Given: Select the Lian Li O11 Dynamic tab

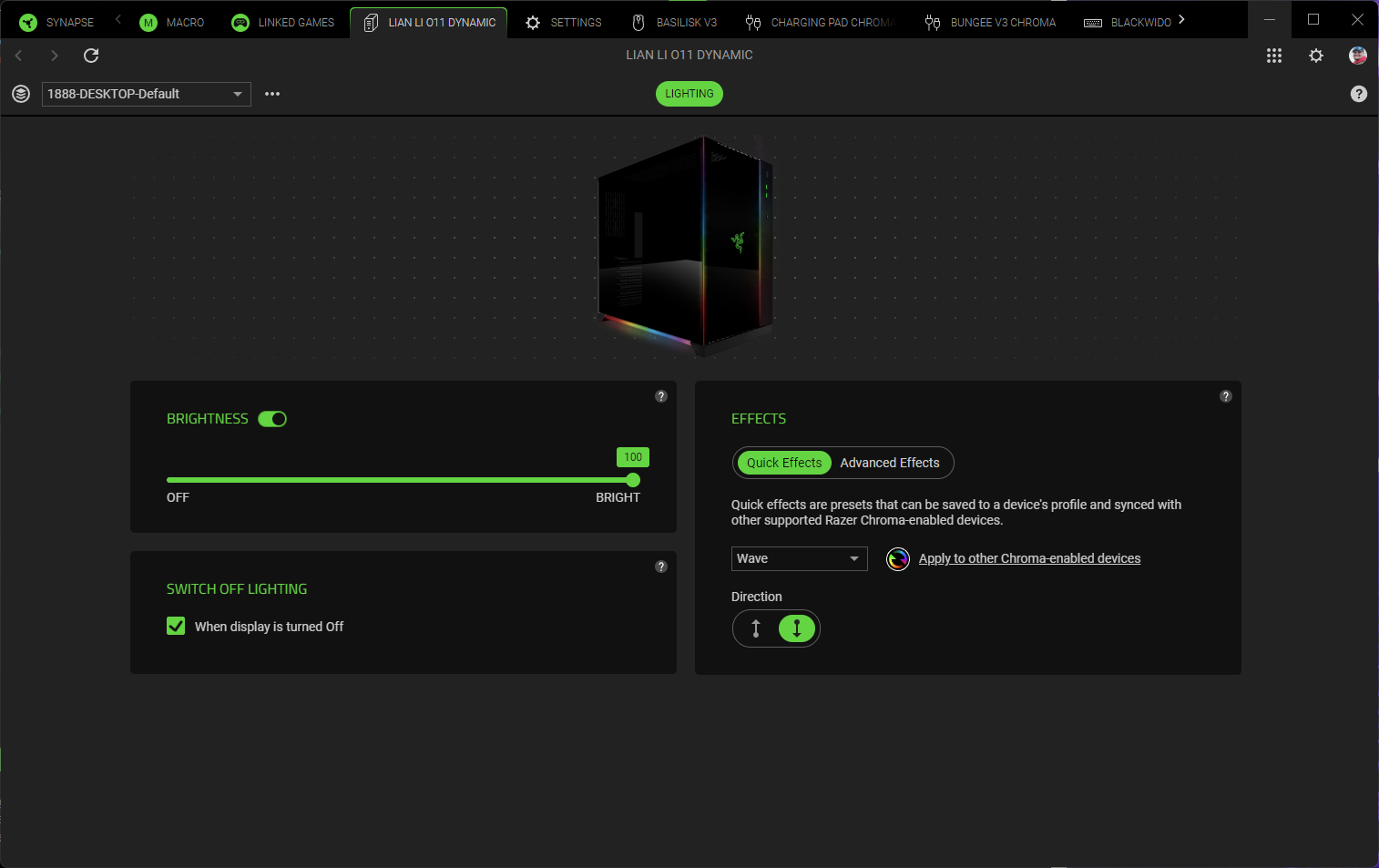Looking at the screenshot, I should coord(429,23).
